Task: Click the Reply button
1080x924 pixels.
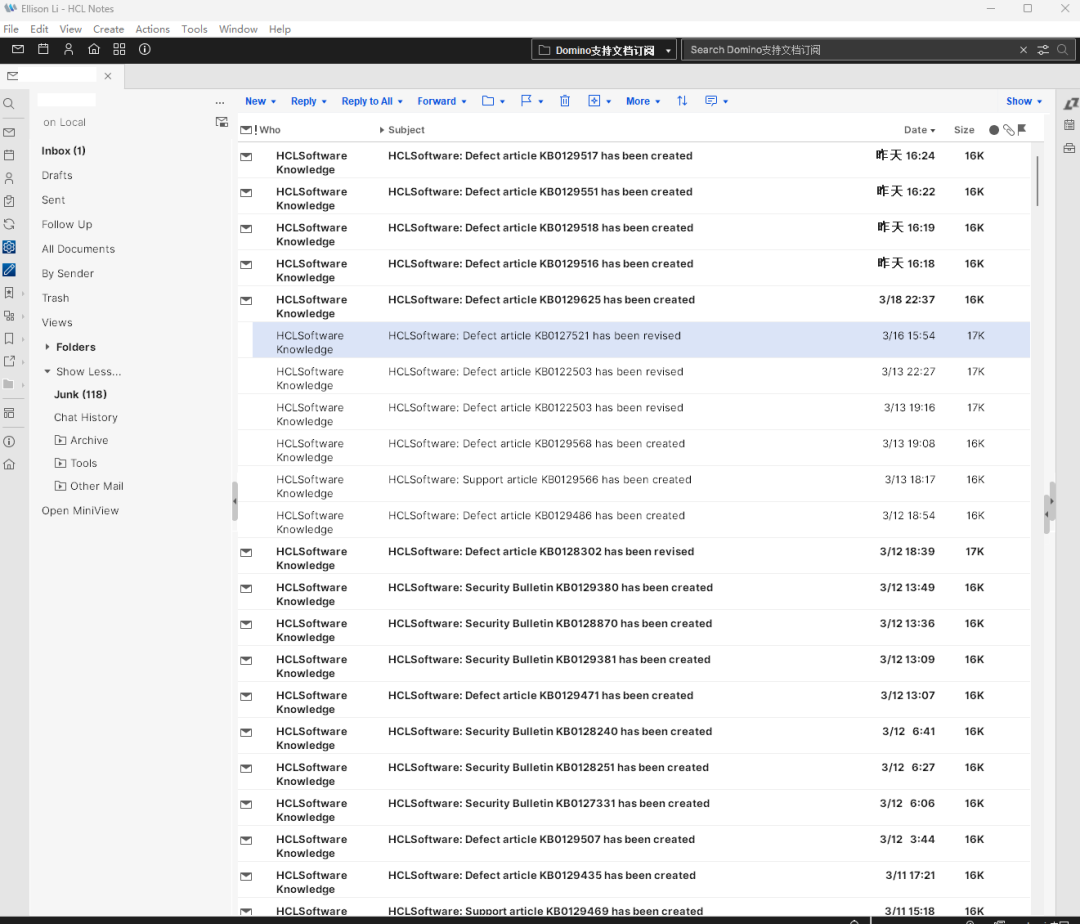Action: (x=303, y=101)
